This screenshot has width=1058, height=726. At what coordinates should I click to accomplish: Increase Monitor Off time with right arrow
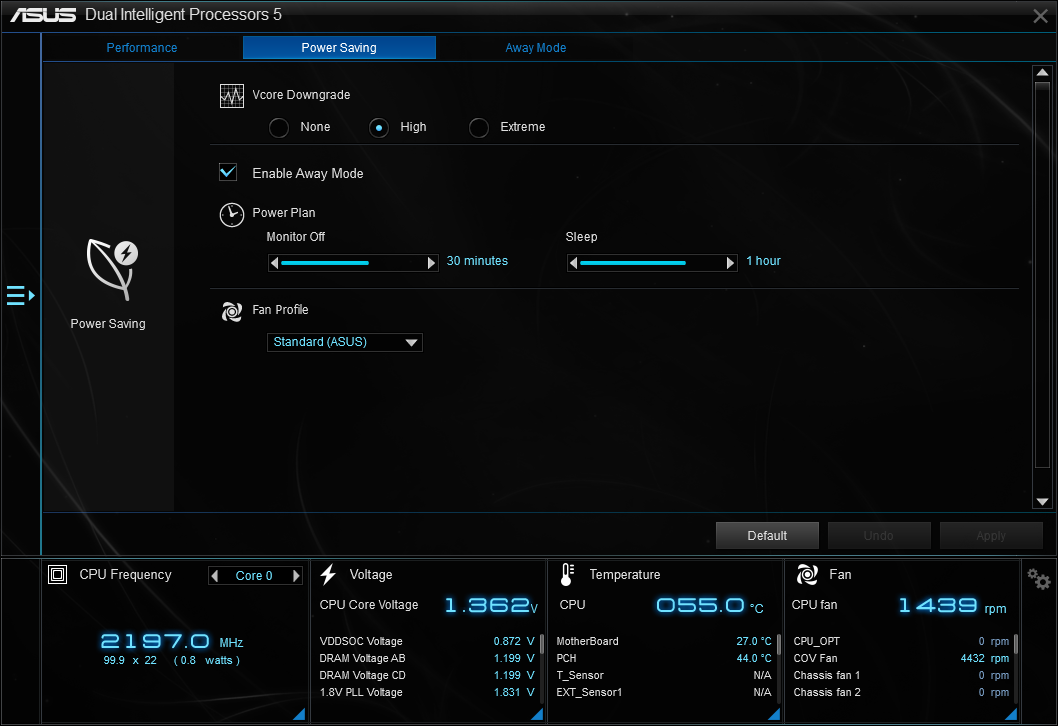pyautogui.click(x=432, y=262)
